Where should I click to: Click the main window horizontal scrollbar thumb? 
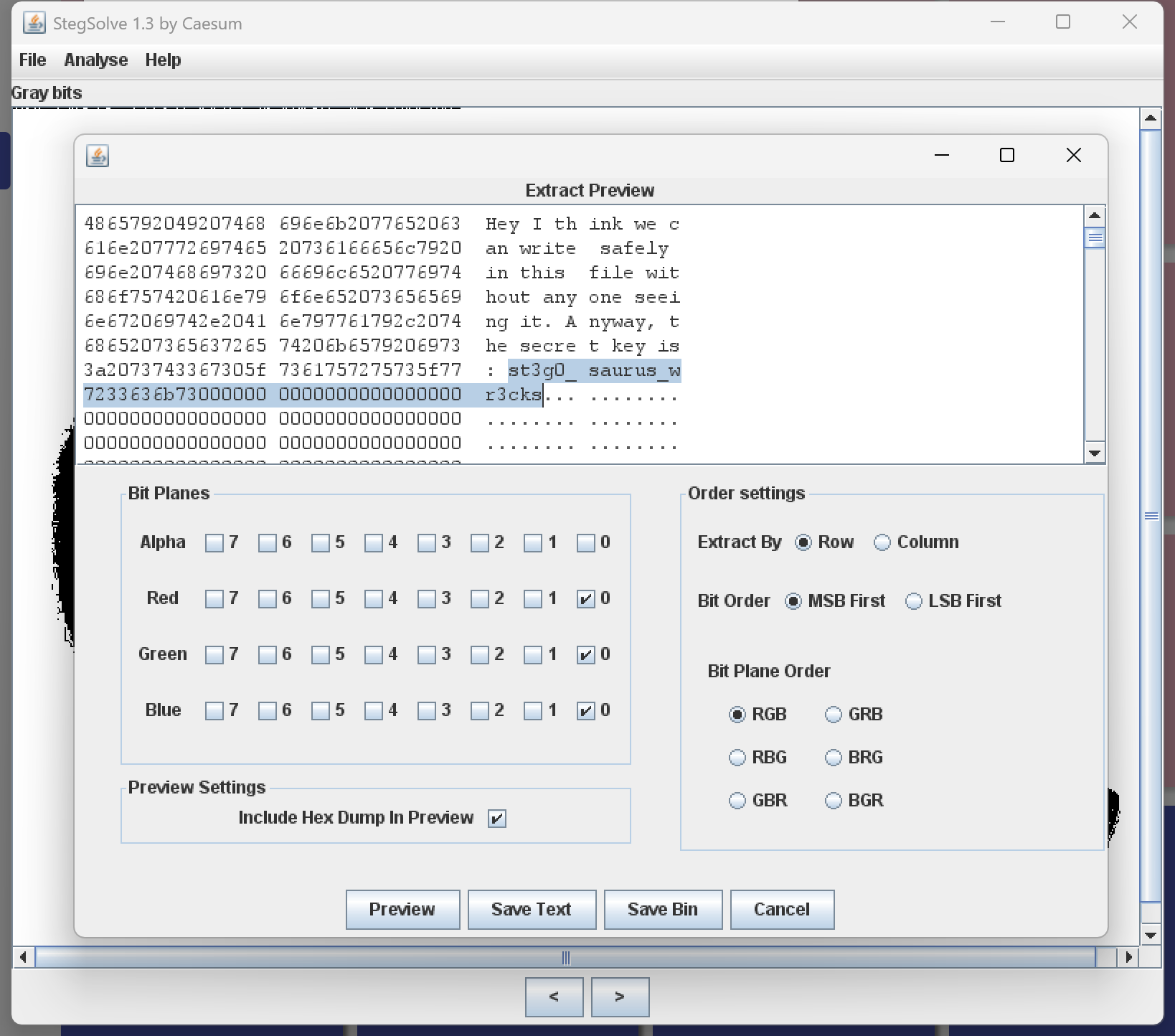pyautogui.click(x=565, y=957)
